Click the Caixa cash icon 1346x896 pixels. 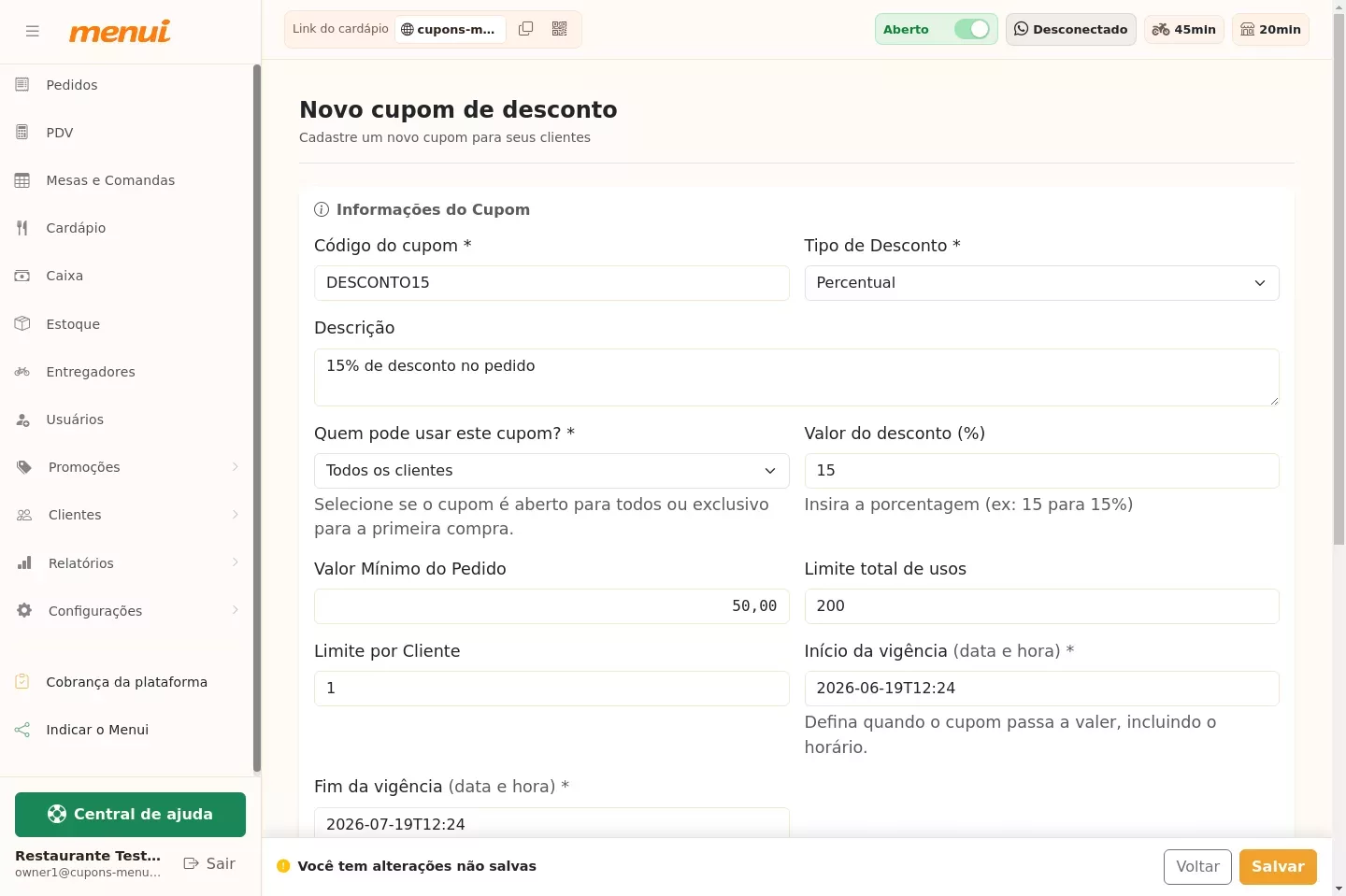22,276
